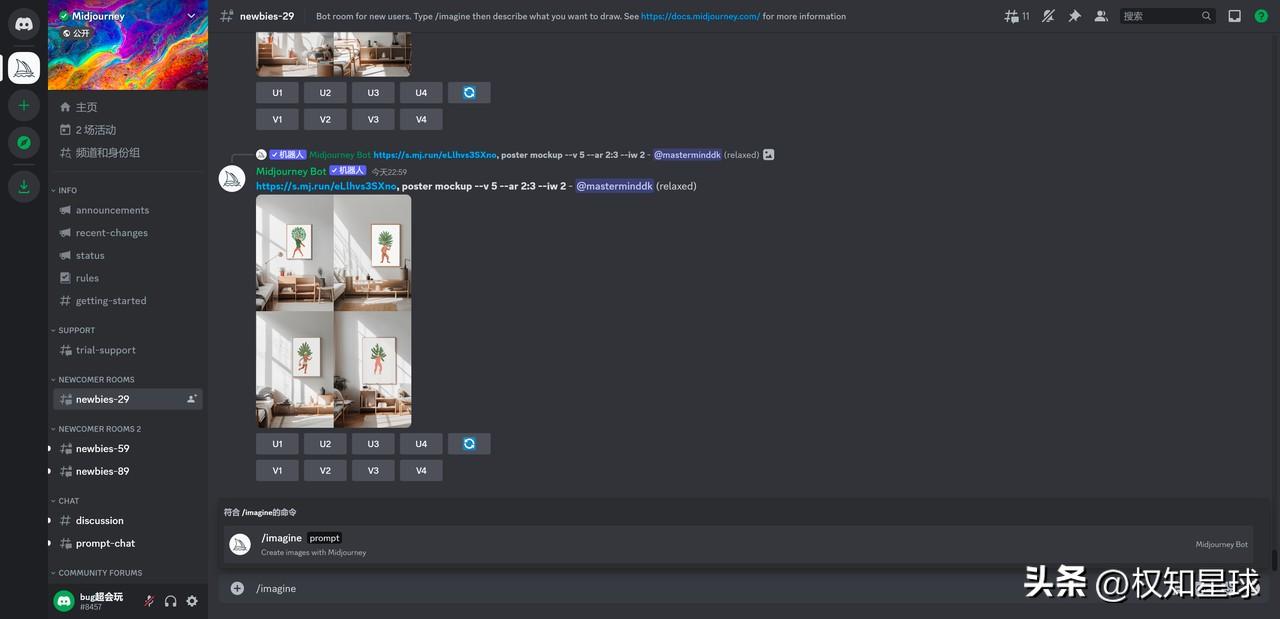Toggle microphone mute in user panel
The image size is (1280, 619).
(149, 601)
